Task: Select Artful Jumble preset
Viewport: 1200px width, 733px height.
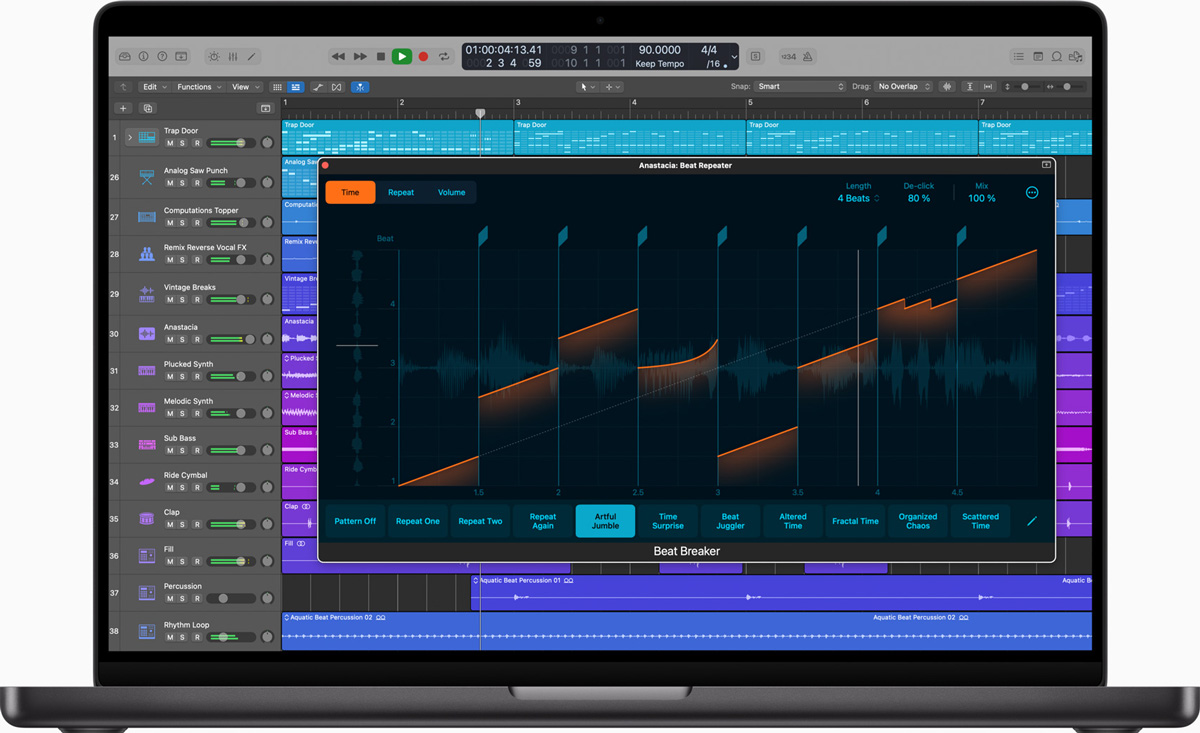Action: (x=605, y=521)
